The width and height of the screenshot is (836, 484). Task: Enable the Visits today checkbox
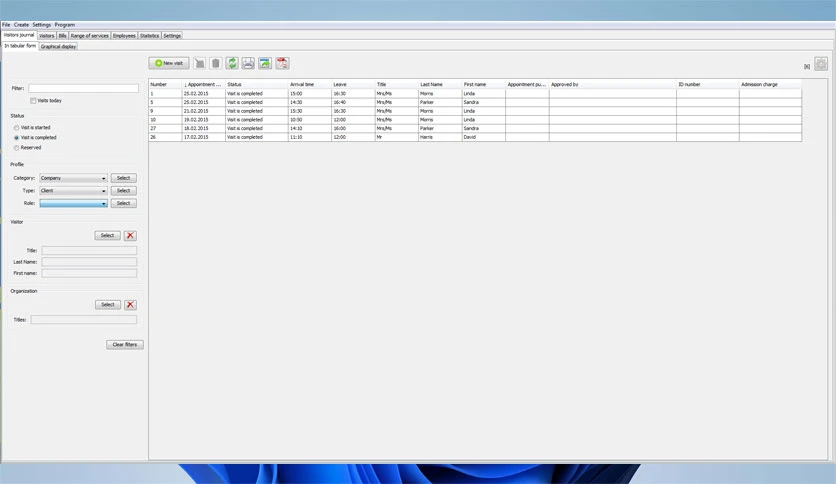33,101
